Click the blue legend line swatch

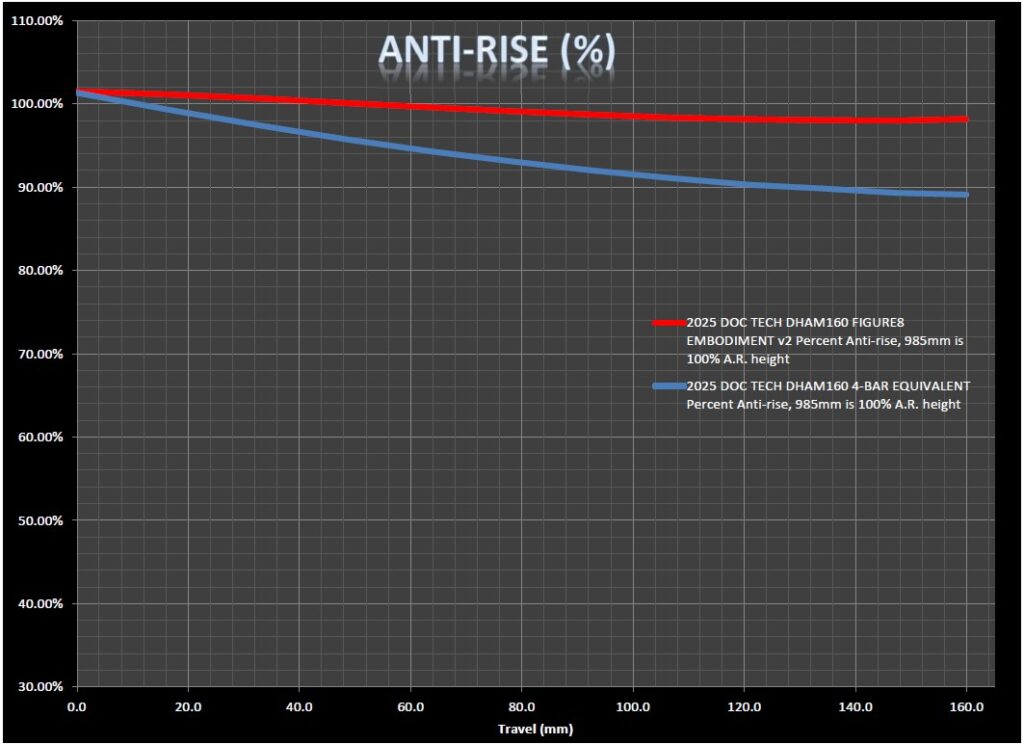click(668, 386)
